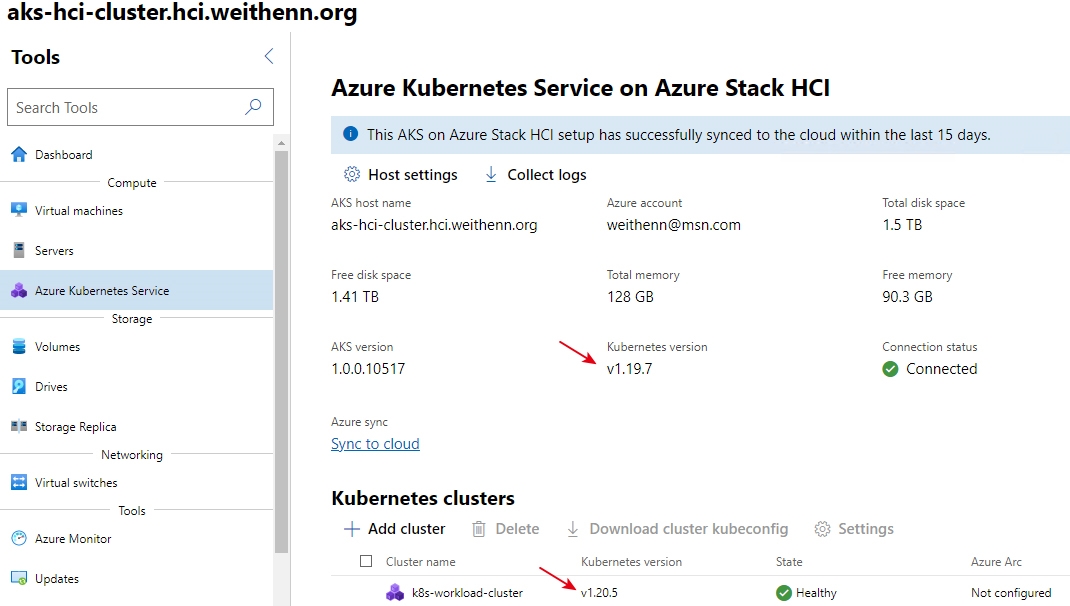
Task: Click the AKS version value 1.0.0.10517
Action: [368, 369]
